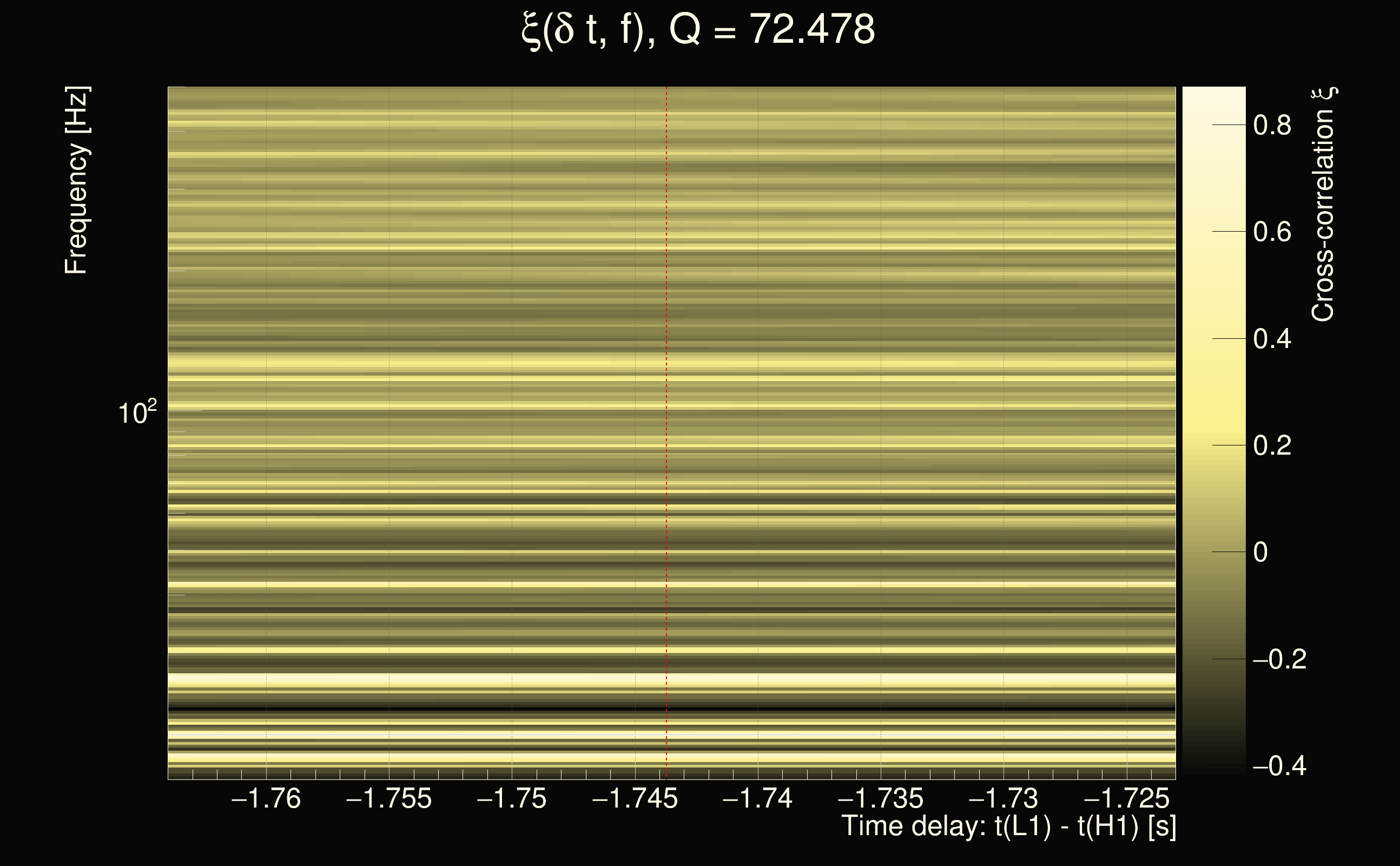Click the −1.73 time delay tick label
The height and width of the screenshot is (866, 1400).
pyautogui.click(x=1003, y=799)
